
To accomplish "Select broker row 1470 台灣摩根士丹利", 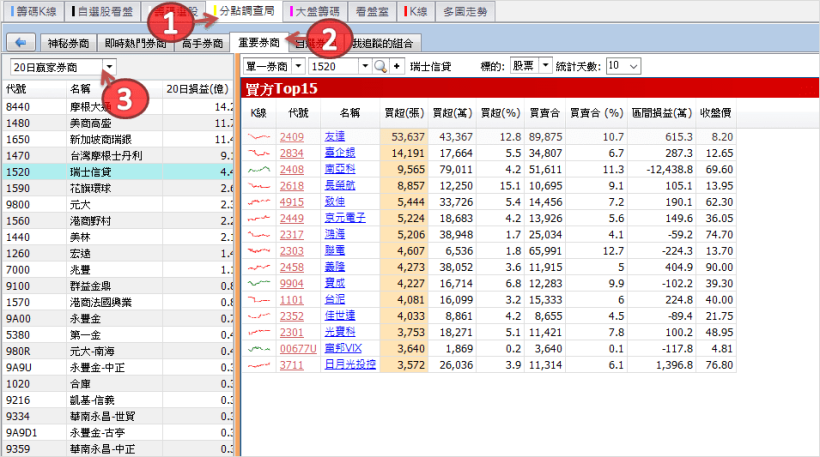I will pos(119,155).
